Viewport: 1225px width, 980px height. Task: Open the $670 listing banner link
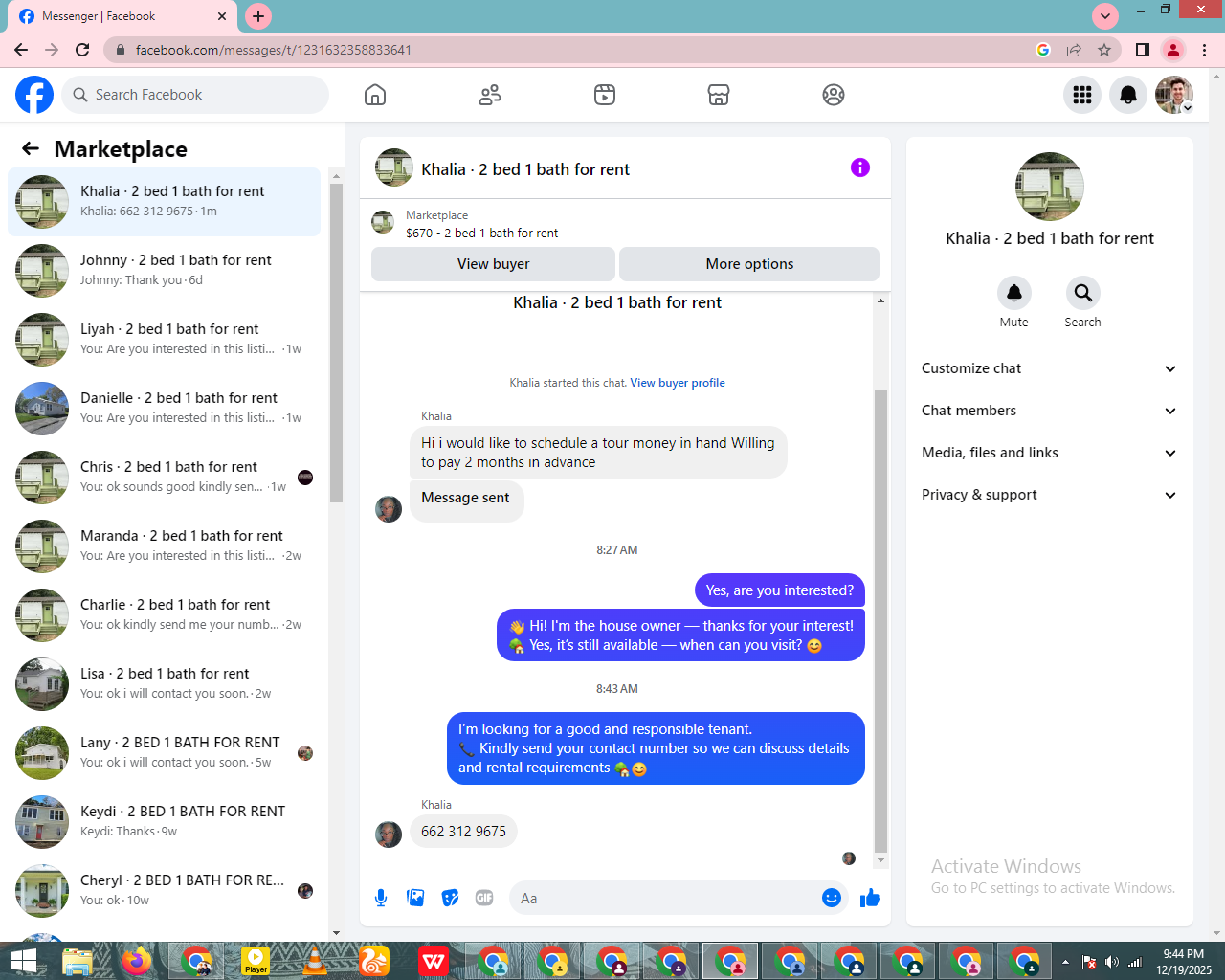pyautogui.click(x=625, y=223)
